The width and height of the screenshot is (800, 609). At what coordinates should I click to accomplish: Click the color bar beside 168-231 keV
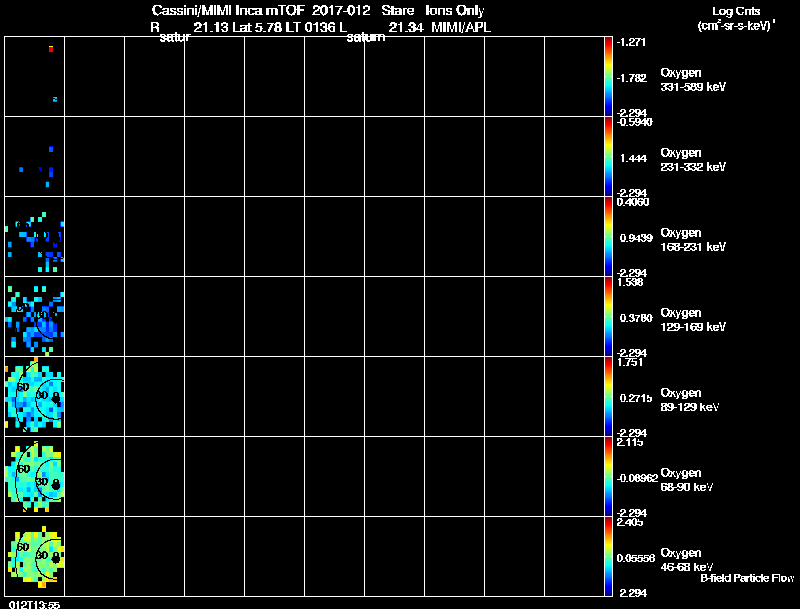click(x=609, y=237)
